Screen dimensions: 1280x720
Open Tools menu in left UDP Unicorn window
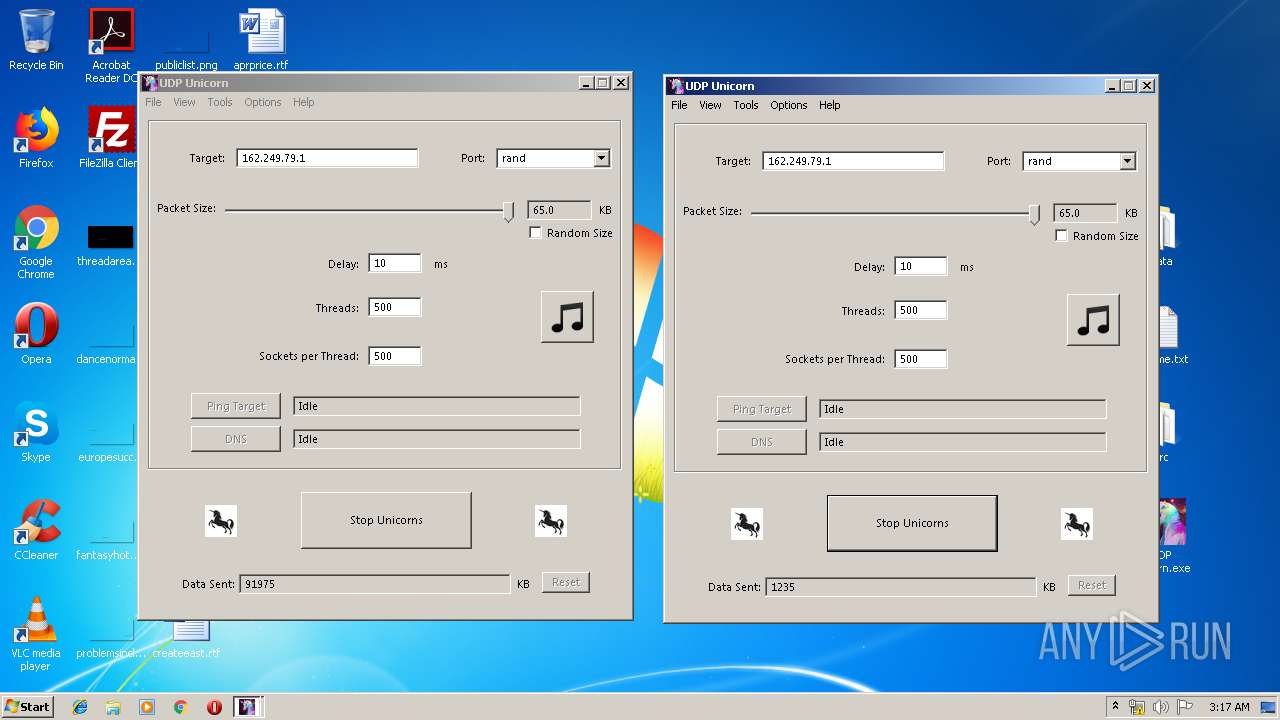click(220, 102)
